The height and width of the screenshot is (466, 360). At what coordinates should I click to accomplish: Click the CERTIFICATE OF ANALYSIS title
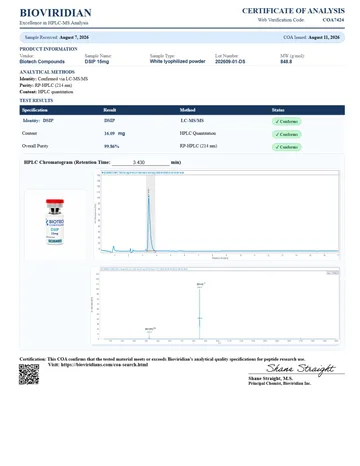[x=293, y=11]
